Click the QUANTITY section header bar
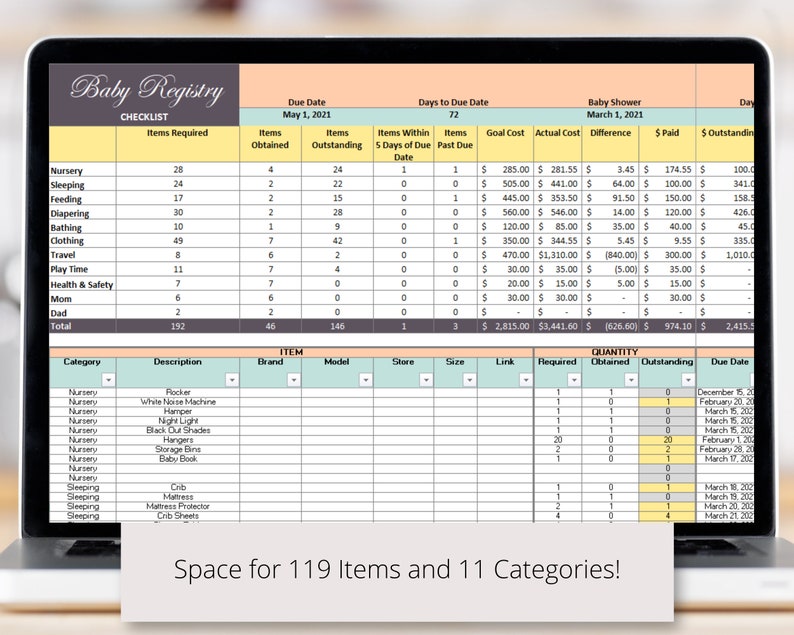Screen dimensions: 794x635 (615, 352)
